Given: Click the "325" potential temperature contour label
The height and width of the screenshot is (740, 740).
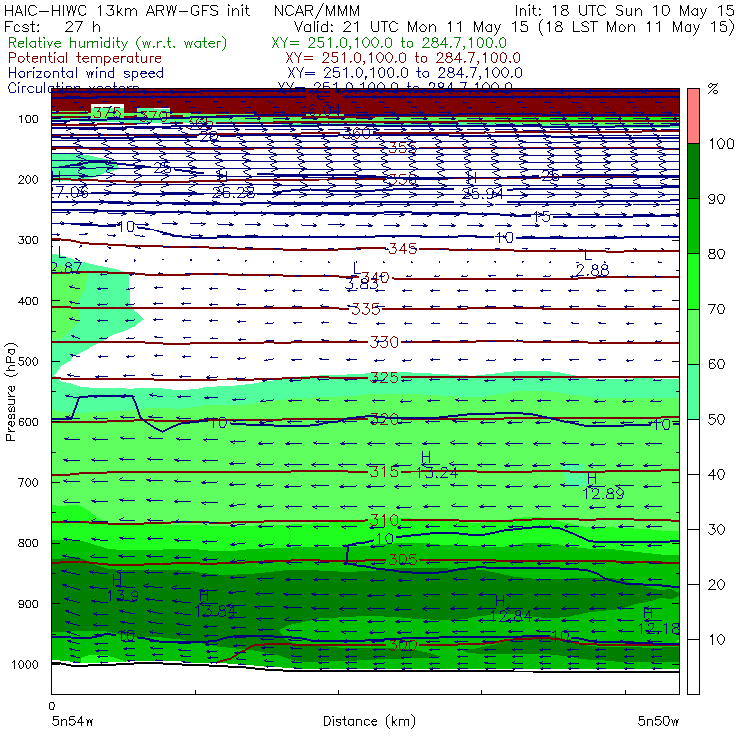Looking at the screenshot, I should tap(384, 378).
